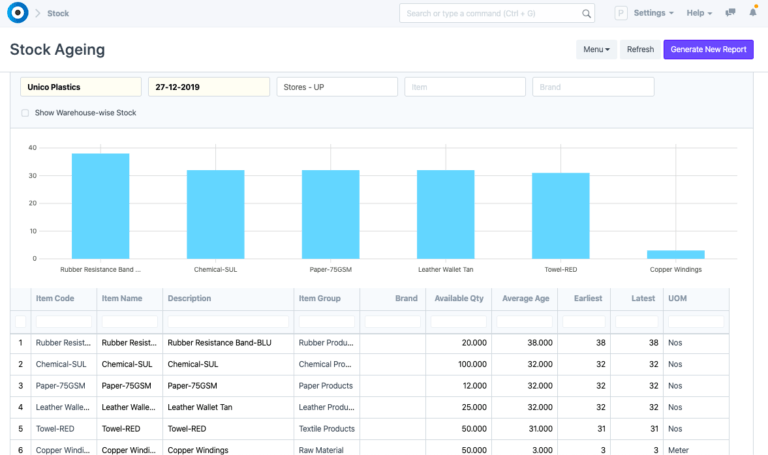Click the Rubber Resistance Band chart bar
The width and height of the screenshot is (768, 455).
click(100, 206)
